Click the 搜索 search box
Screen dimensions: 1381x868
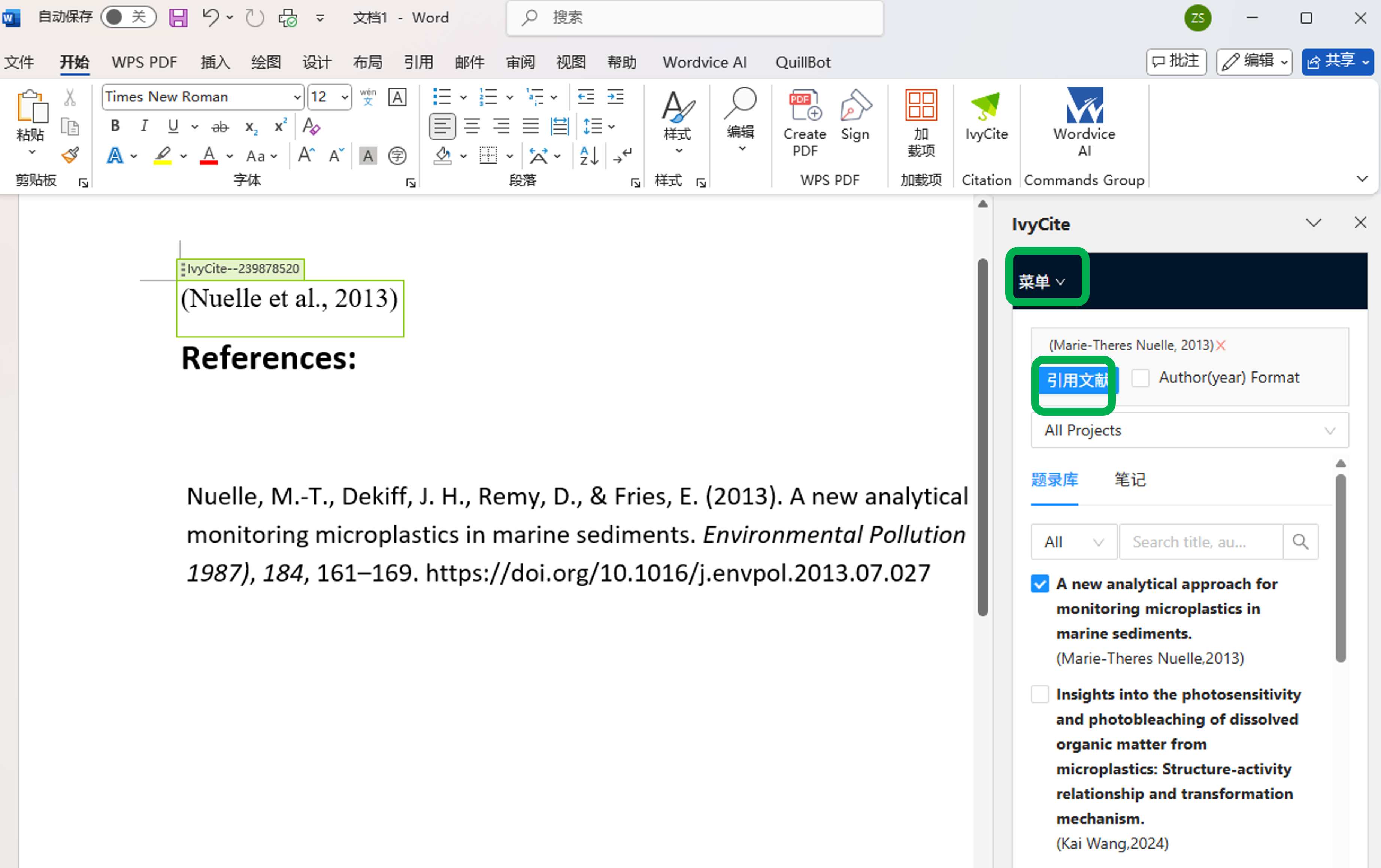pyautogui.click(x=694, y=18)
